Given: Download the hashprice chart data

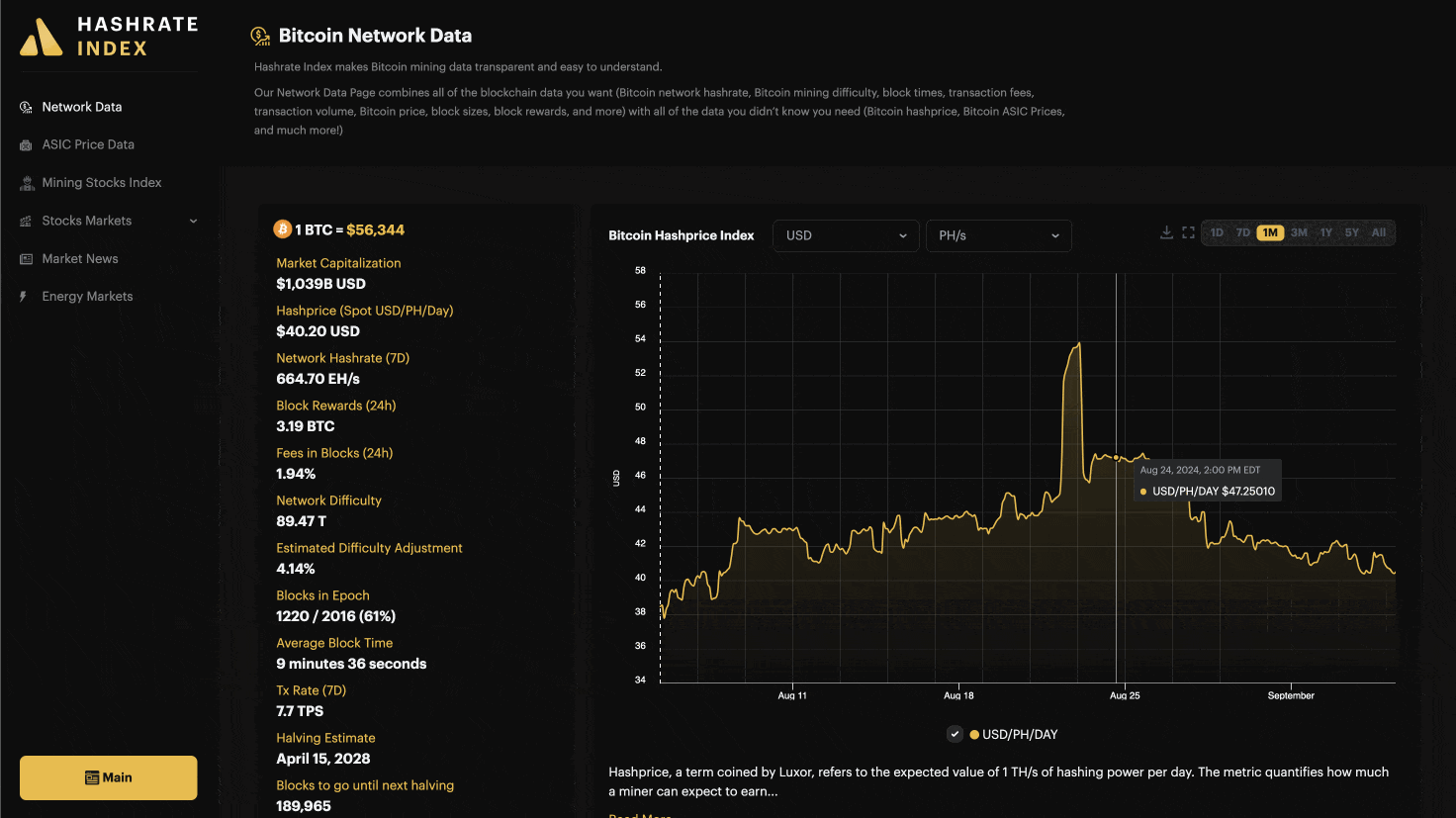Looking at the screenshot, I should [1166, 231].
